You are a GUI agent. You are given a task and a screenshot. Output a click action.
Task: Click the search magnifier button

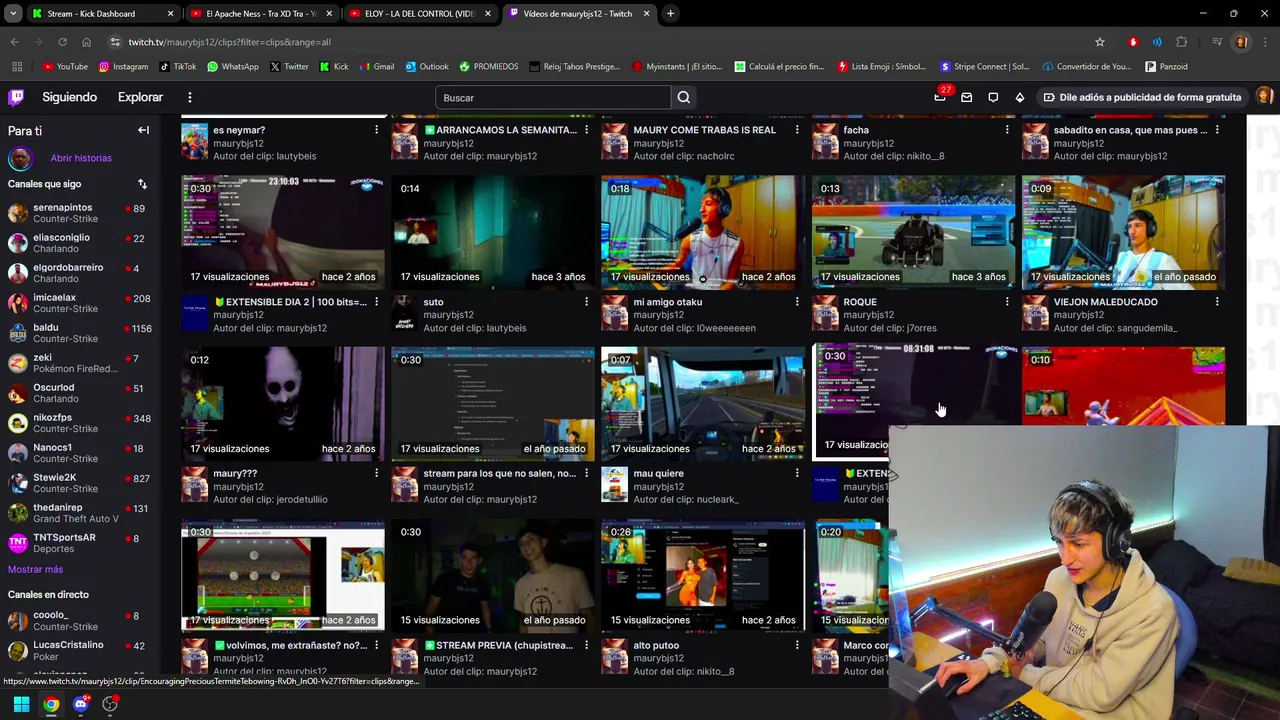point(684,98)
